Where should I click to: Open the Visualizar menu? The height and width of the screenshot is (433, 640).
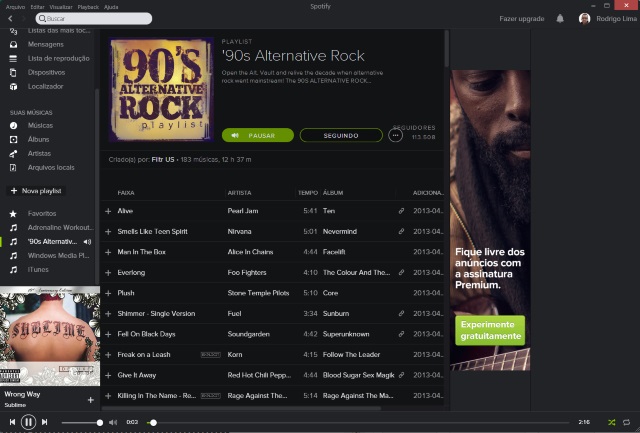coord(61,7)
